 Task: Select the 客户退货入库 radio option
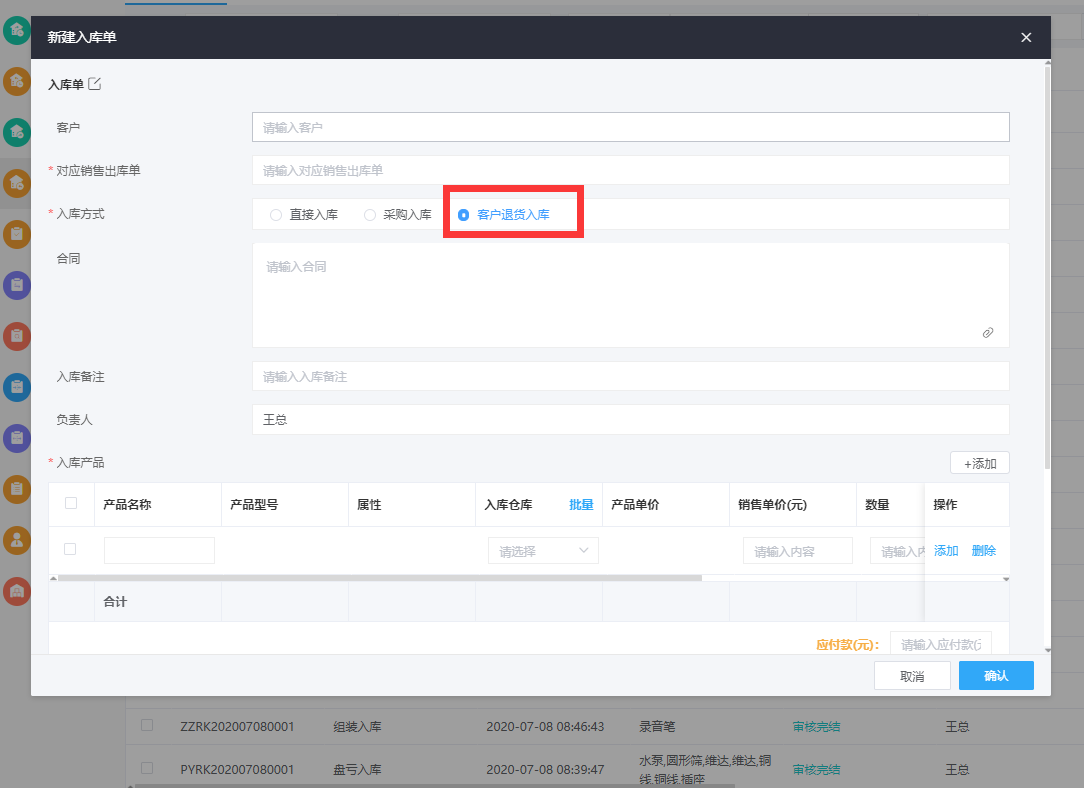(x=504, y=215)
